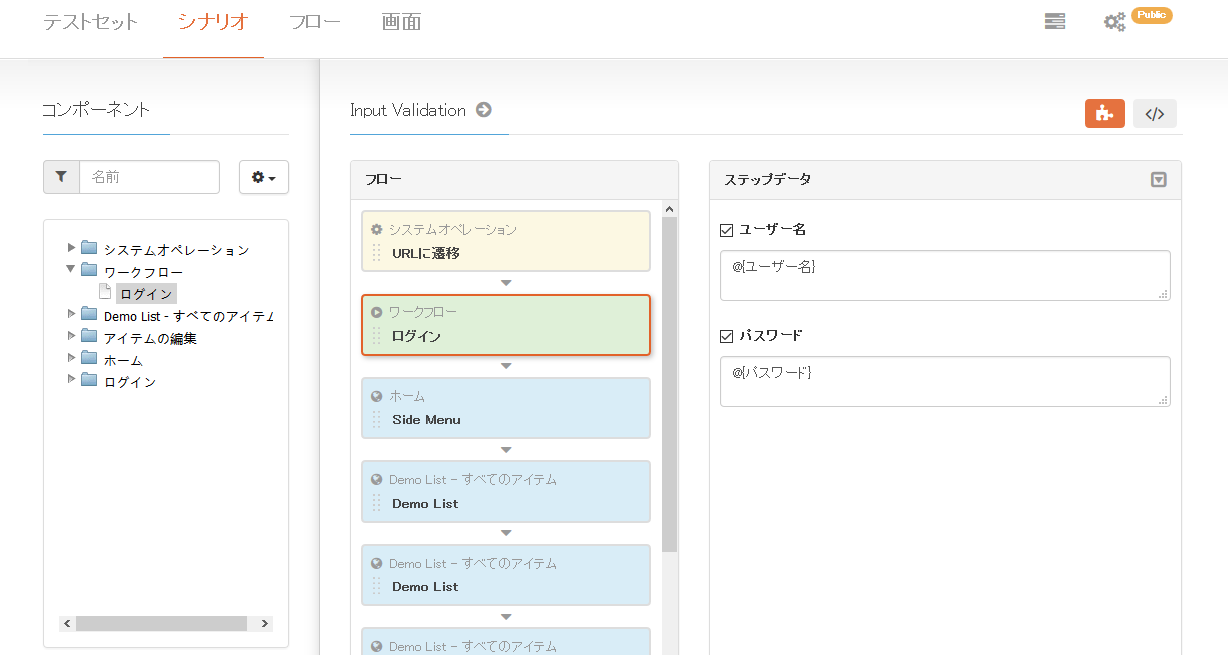The width and height of the screenshot is (1228, 655).
Task: Uncheck the パスワード checkbox
Action: coord(727,336)
